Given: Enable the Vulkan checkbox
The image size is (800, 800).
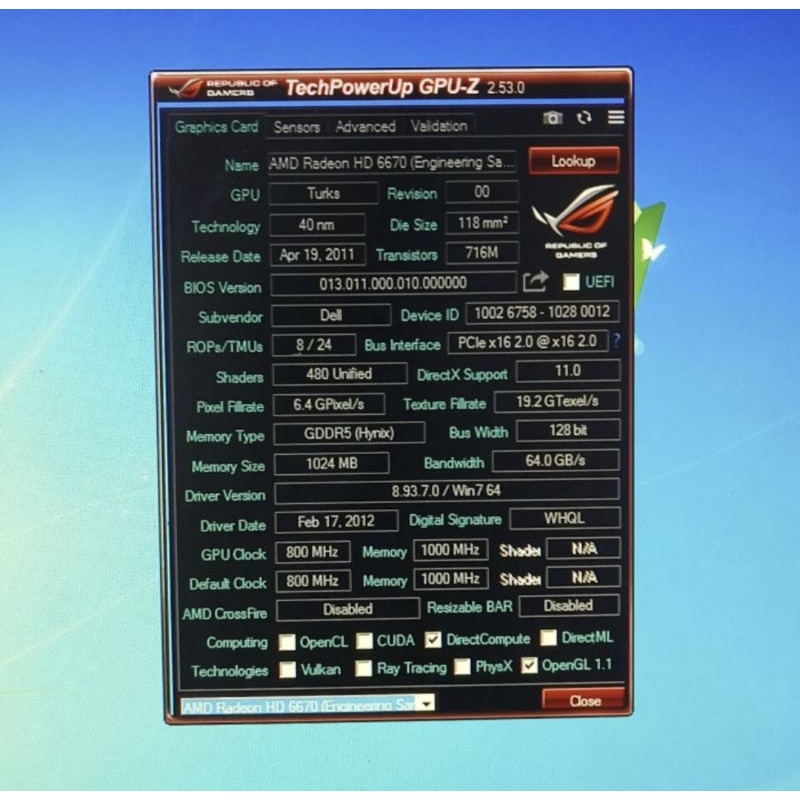Looking at the screenshot, I should [288, 669].
